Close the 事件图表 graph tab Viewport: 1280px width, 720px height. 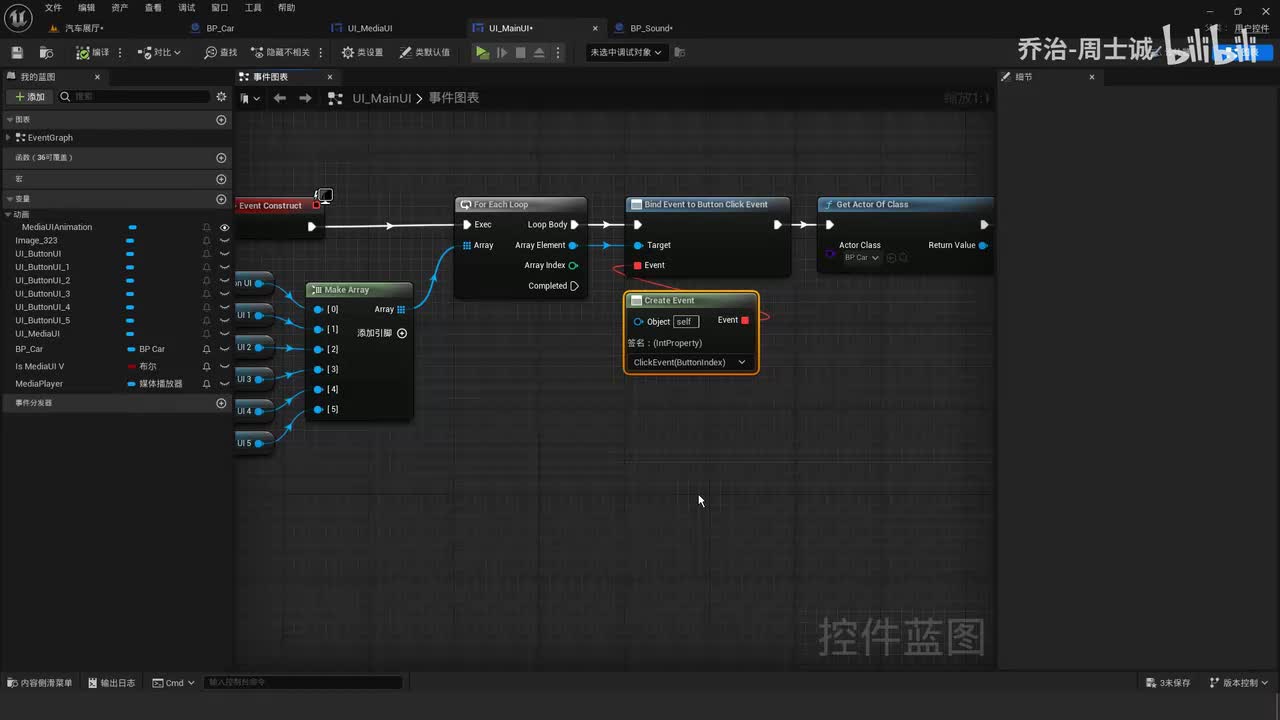330,77
